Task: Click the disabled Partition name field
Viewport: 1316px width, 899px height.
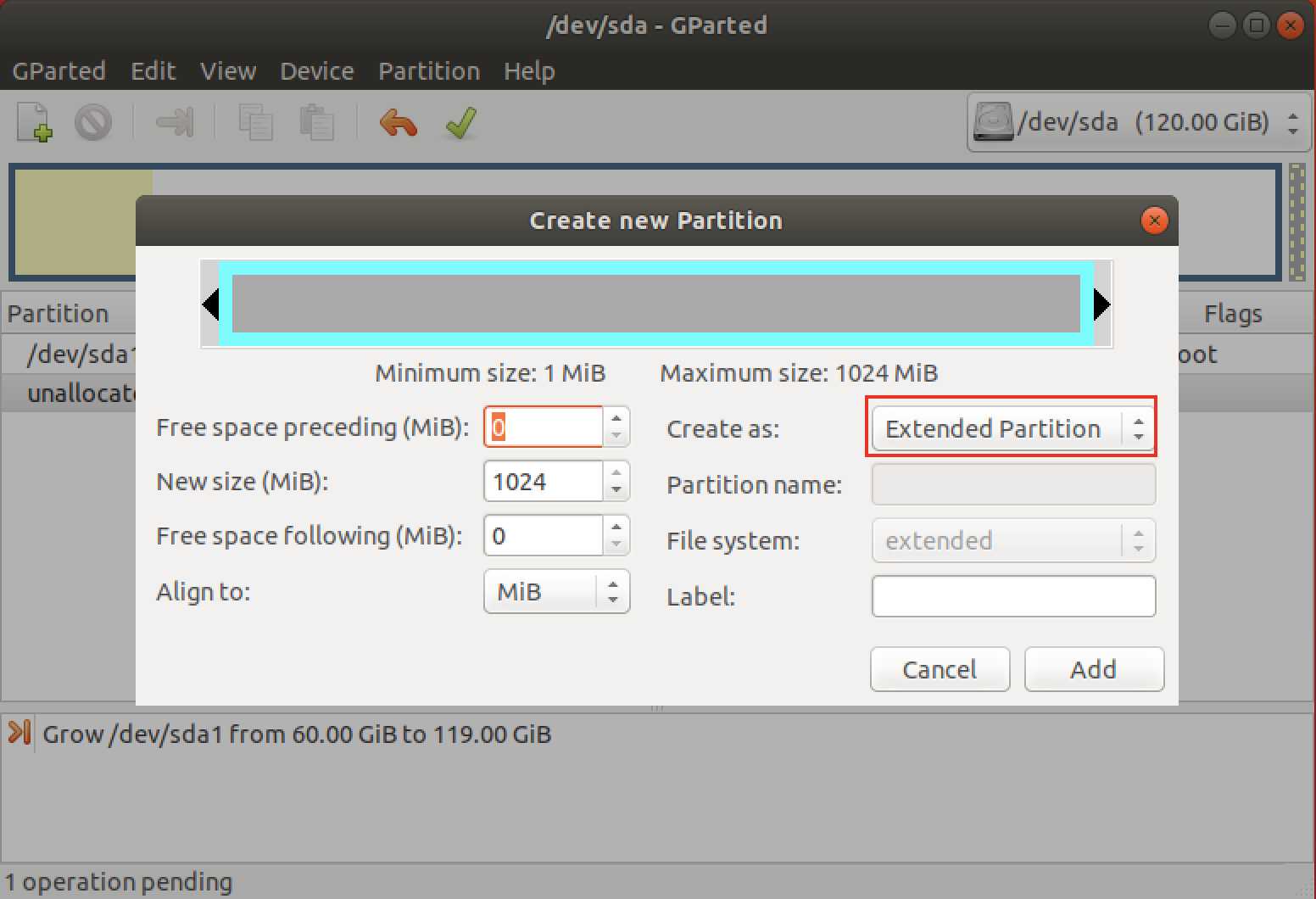Action: 1013,484
